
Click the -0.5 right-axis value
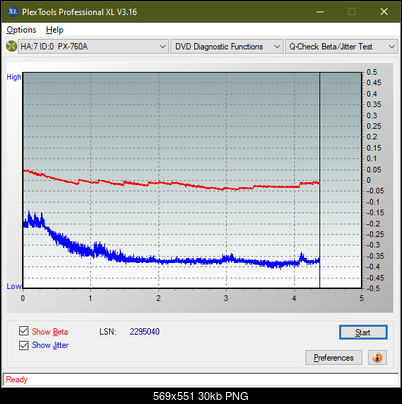pyautogui.click(x=373, y=288)
